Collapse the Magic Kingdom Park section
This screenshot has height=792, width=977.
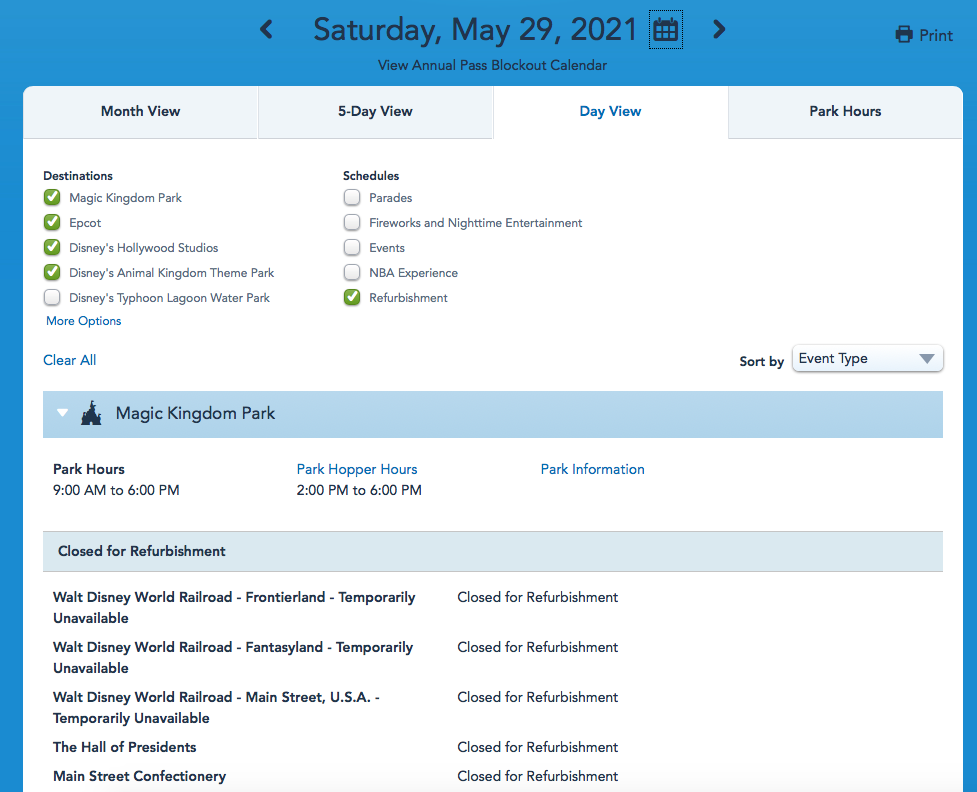63,413
